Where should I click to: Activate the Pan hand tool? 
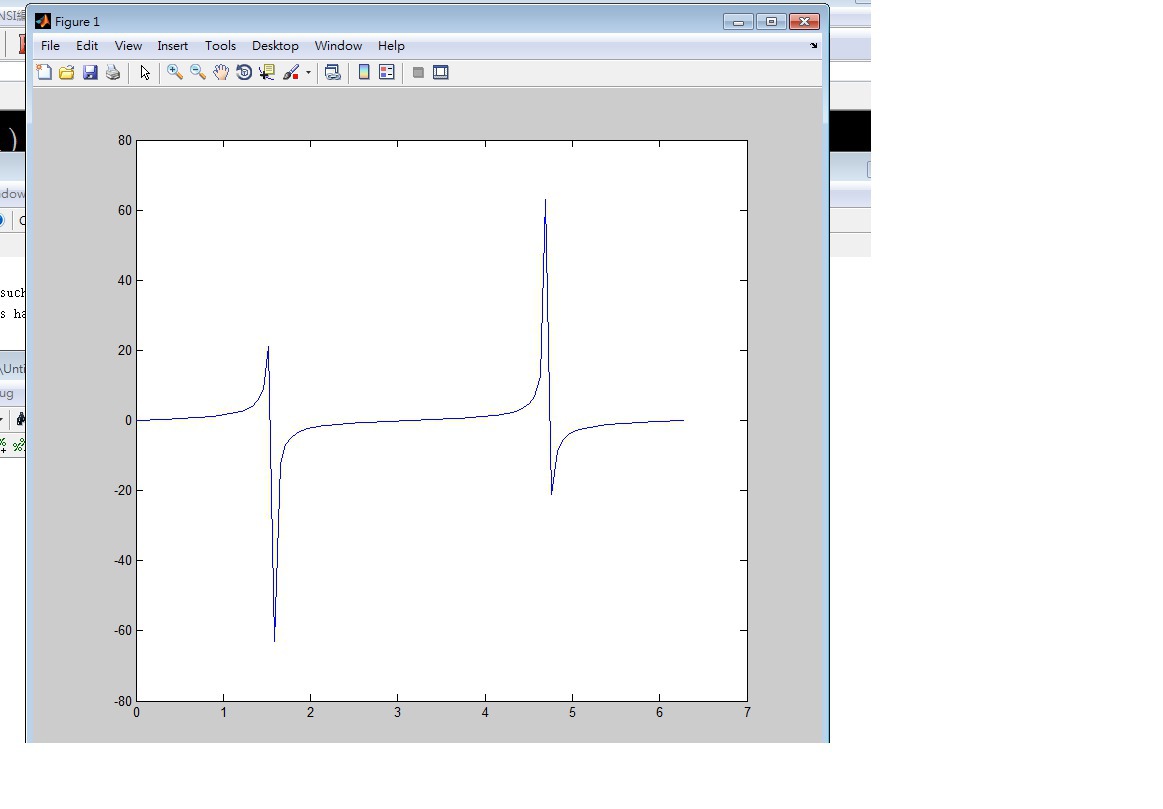point(221,72)
